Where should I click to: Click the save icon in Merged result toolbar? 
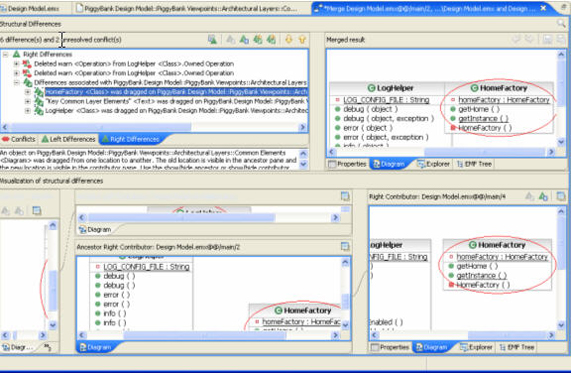547,39
